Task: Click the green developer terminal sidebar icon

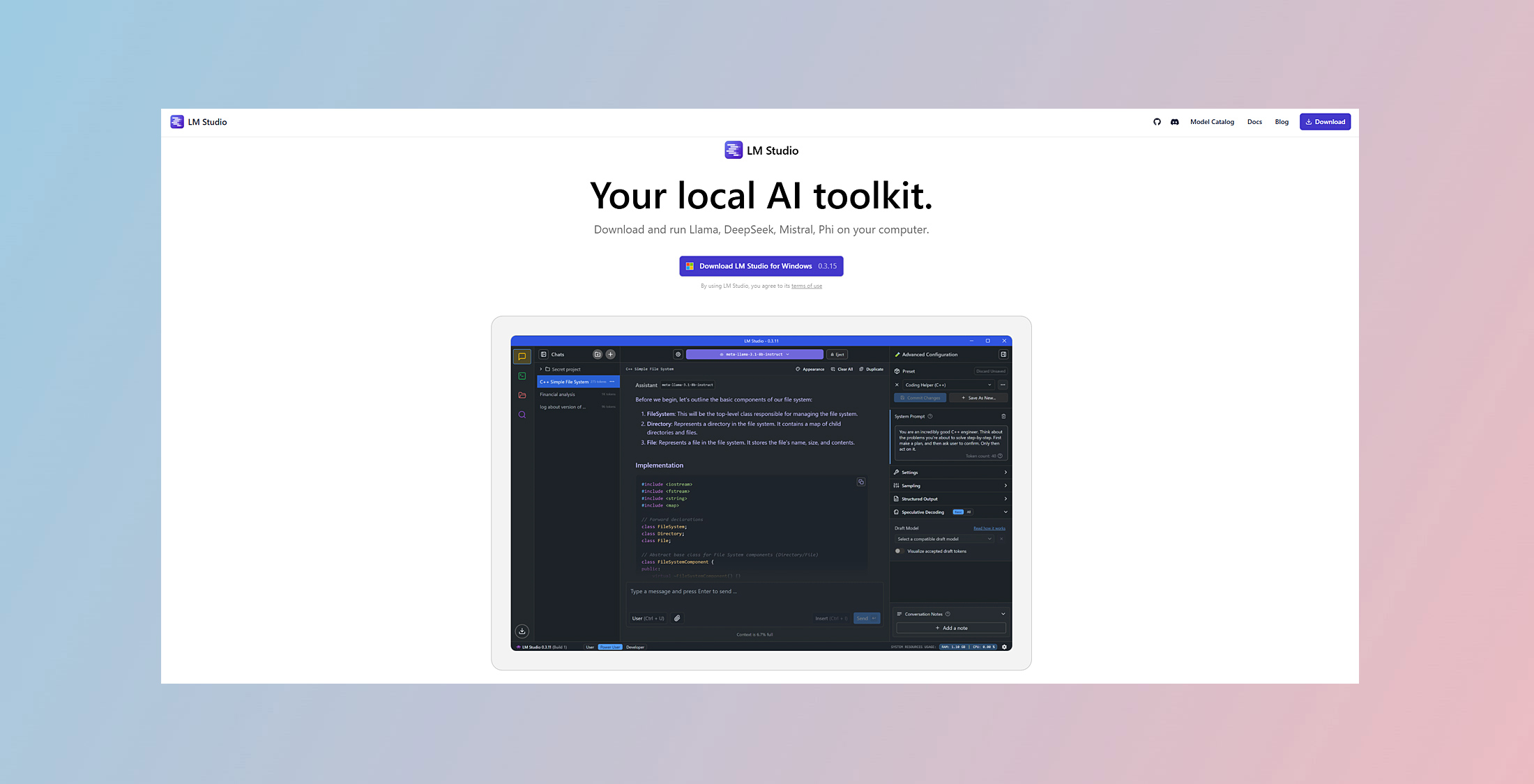Action: pyautogui.click(x=522, y=376)
